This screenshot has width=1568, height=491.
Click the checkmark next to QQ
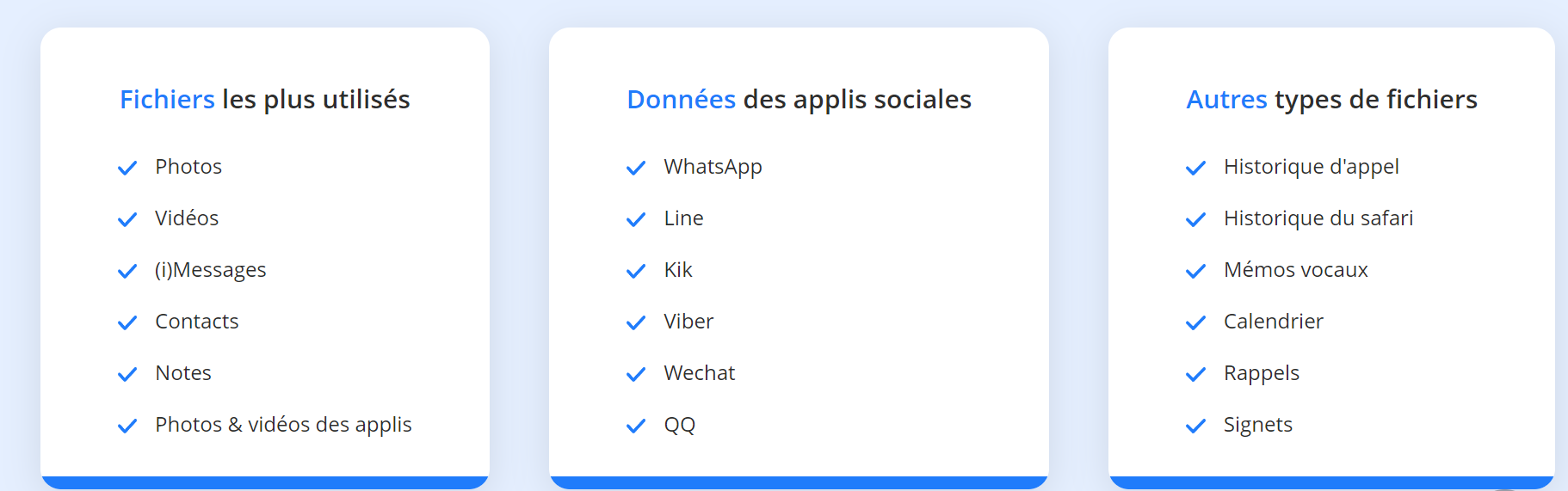pyautogui.click(x=636, y=426)
